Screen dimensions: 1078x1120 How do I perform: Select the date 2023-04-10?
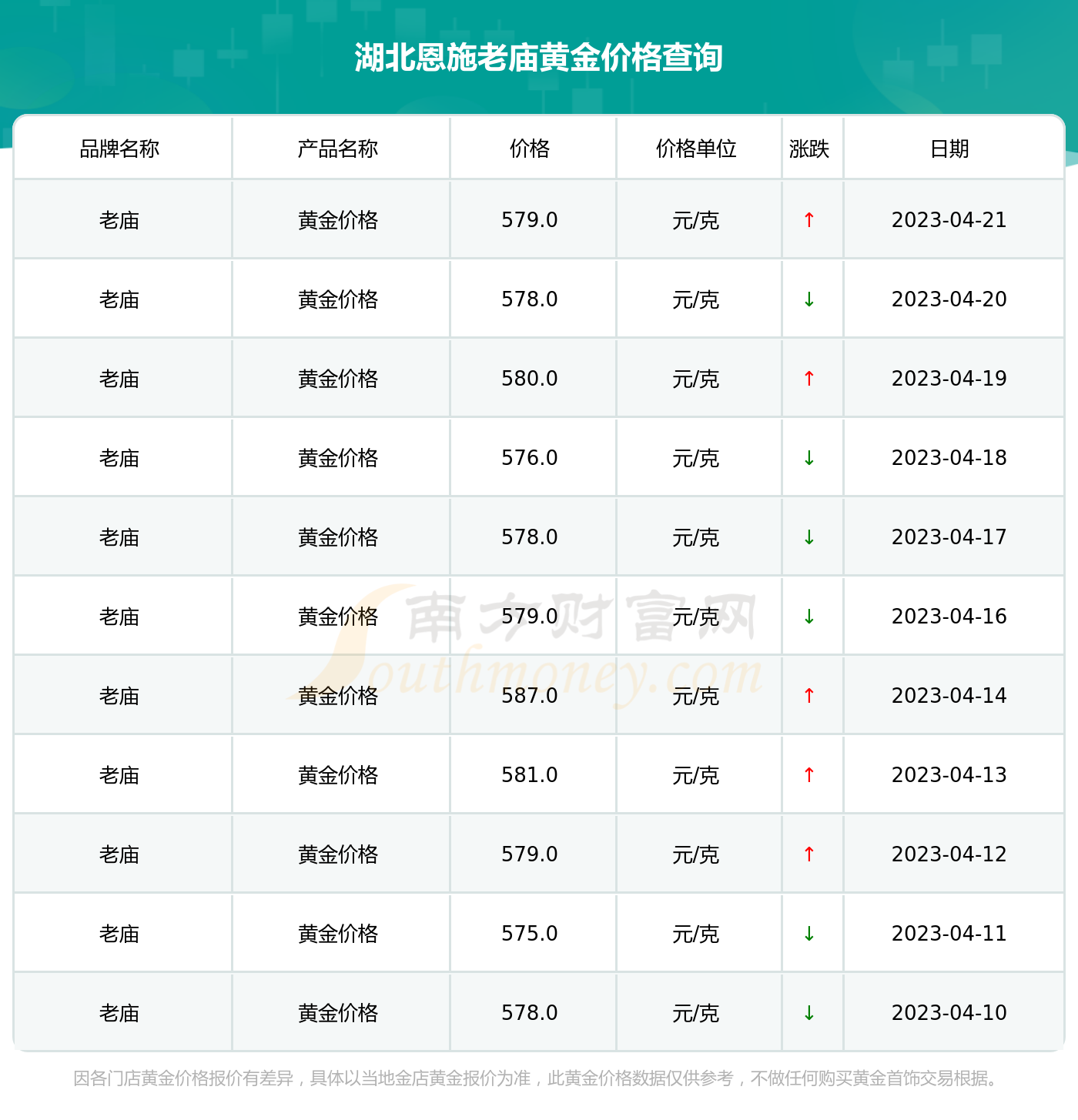tap(949, 1013)
